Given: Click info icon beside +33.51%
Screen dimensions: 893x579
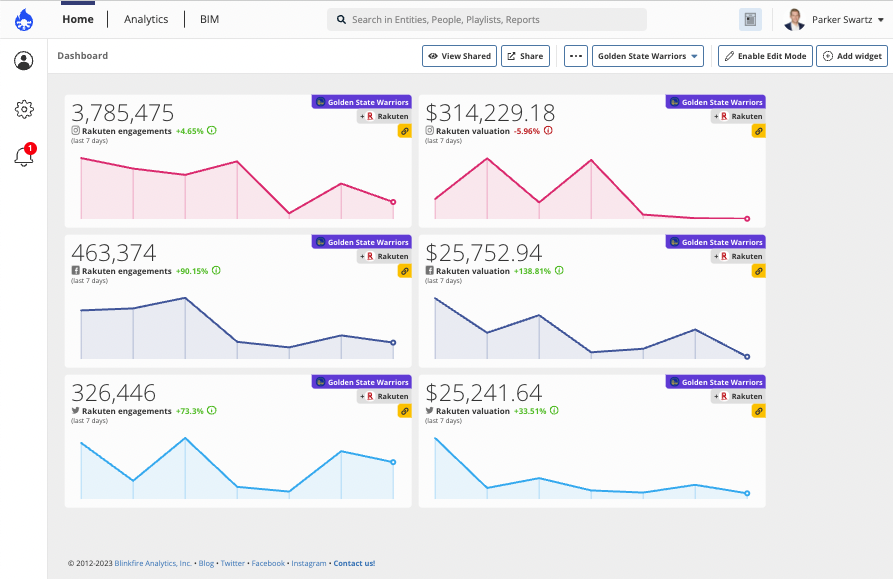Looking at the screenshot, I should coord(554,410).
